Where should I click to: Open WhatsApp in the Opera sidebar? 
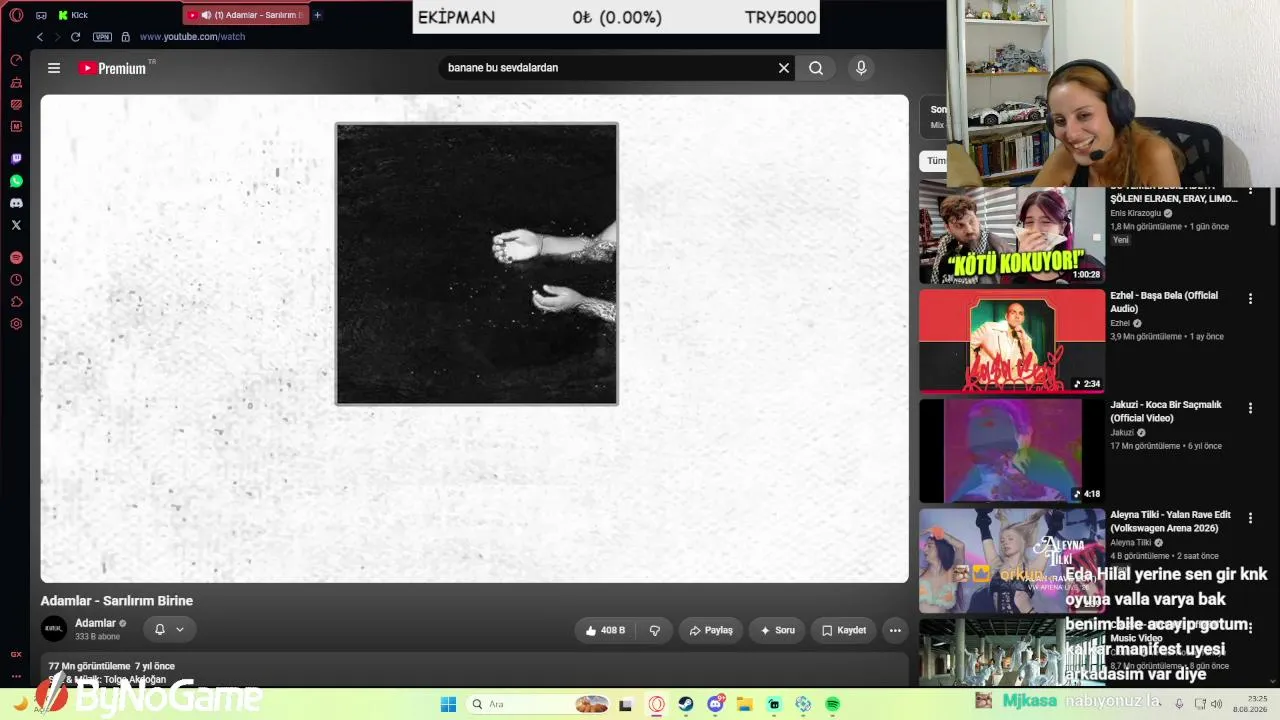pos(16,181)
